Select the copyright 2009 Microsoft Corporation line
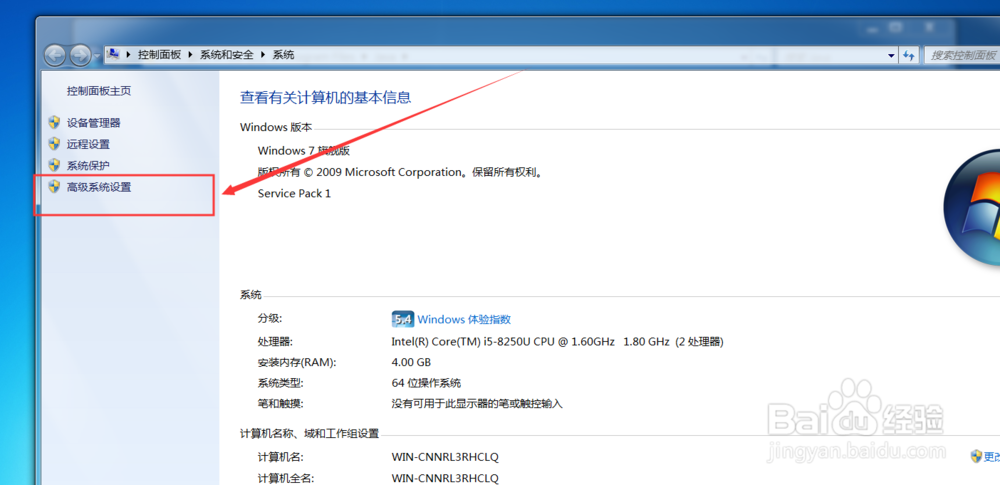This screenshot has width=1000, height=485. coord(400,172)
